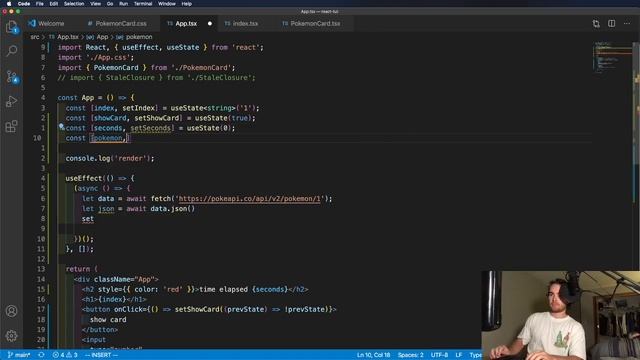Screen dimensions: 640x360
Task: Open the Source Control view
Action: [x=11, y=76]
